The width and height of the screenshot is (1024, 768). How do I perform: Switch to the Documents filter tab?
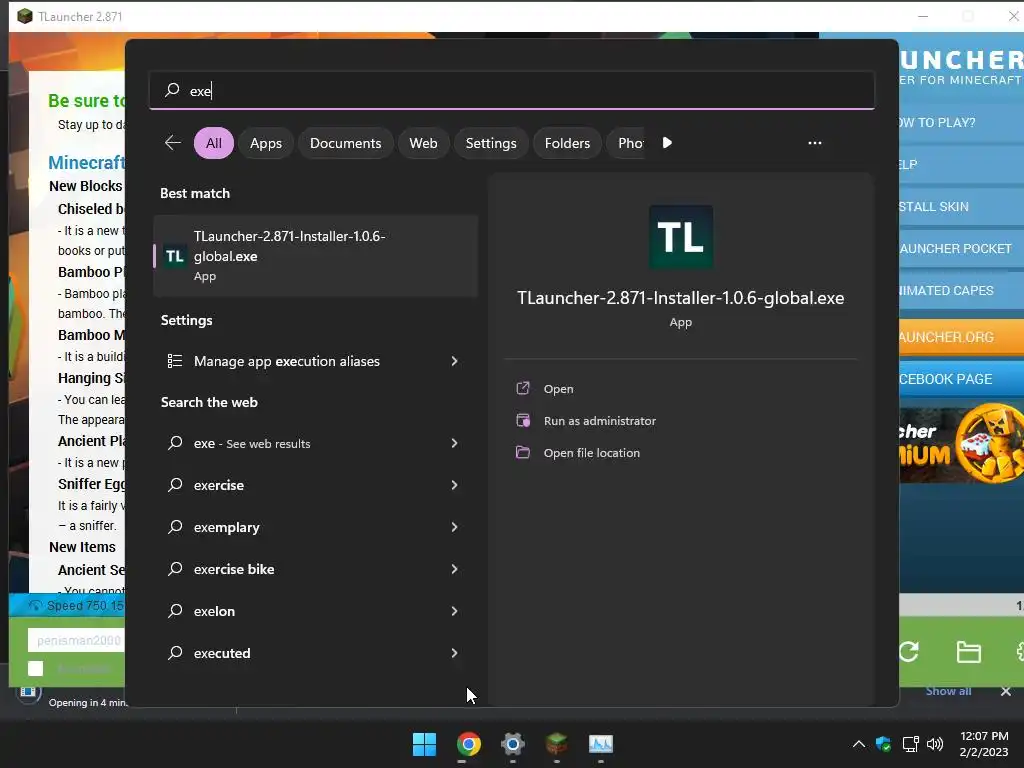coord(345,143)
